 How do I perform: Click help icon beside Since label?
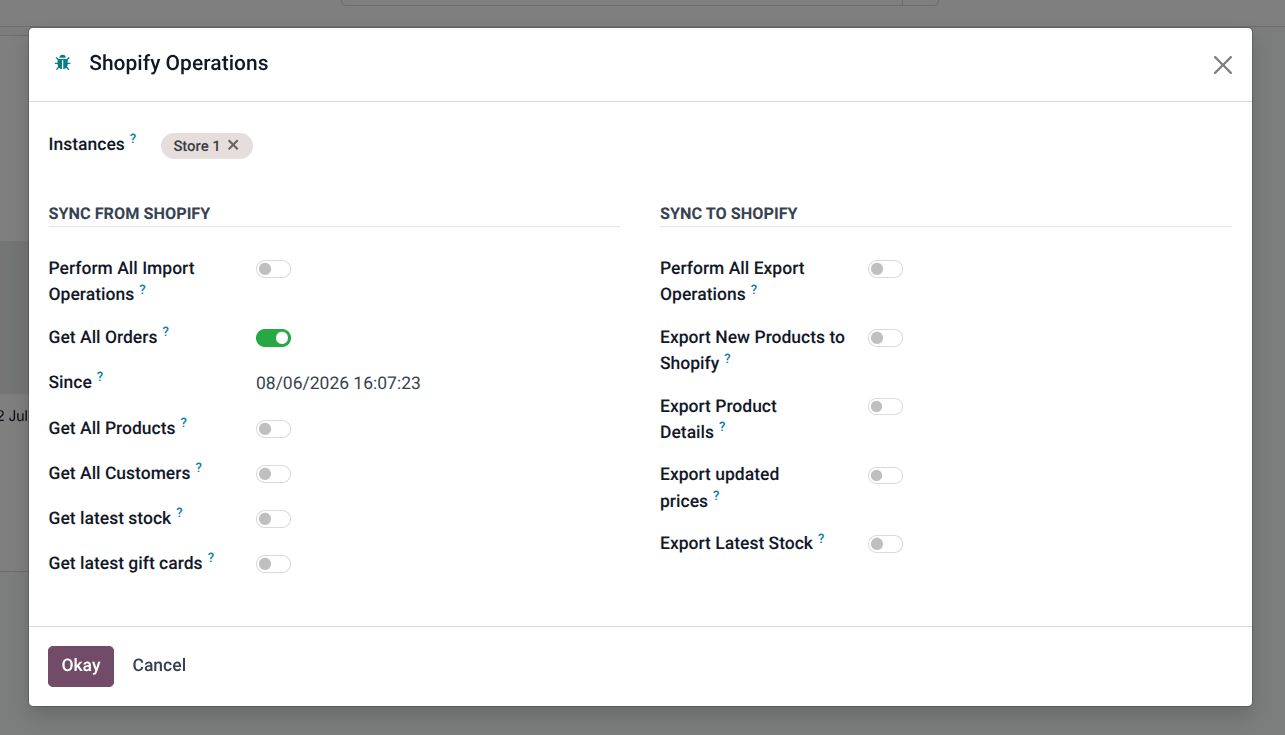100,376
